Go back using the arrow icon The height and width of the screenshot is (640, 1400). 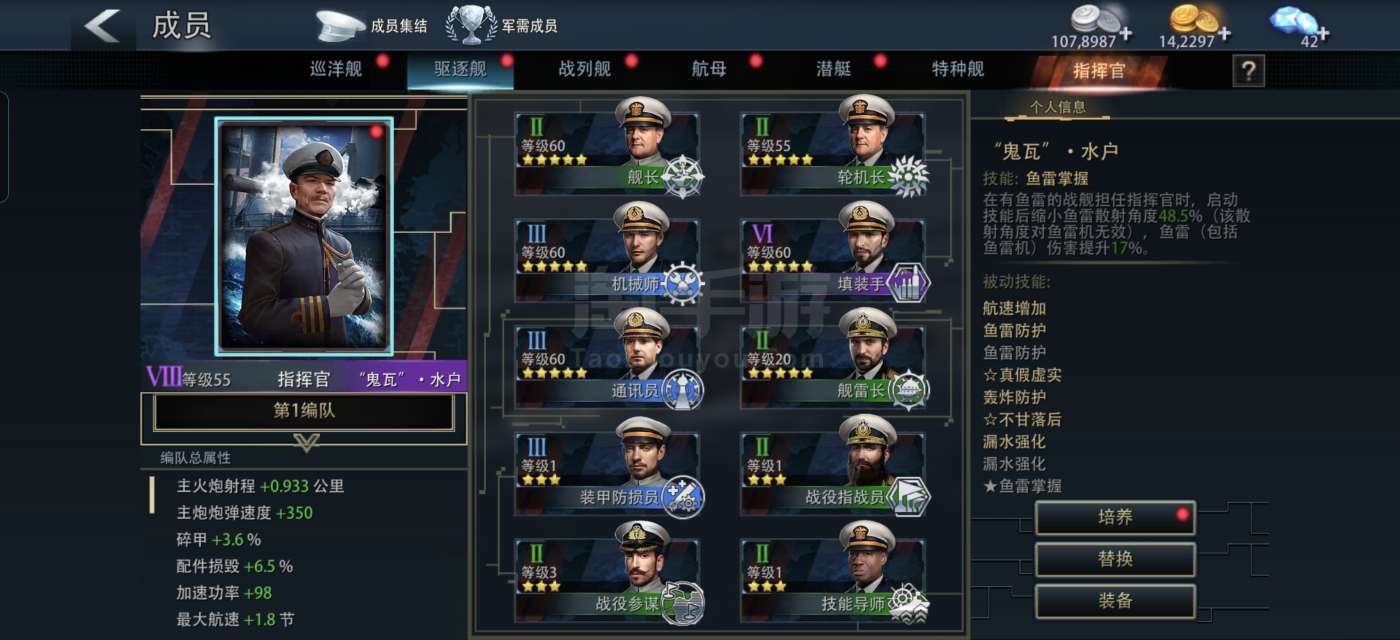102,25
